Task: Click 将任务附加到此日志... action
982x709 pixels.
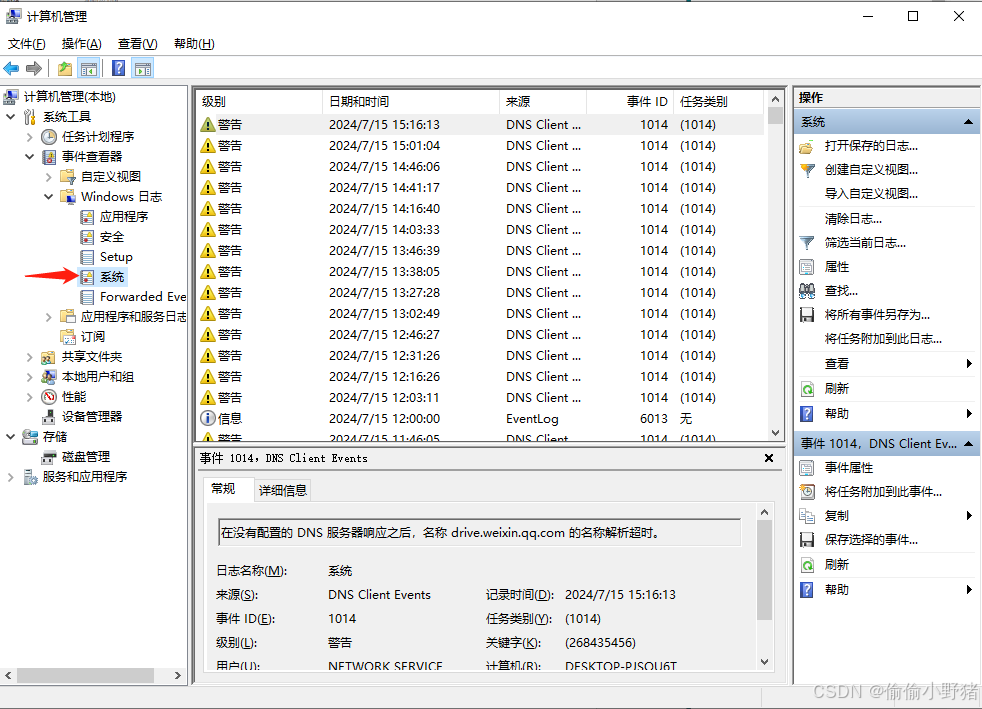Action: [x=883, y=339]
